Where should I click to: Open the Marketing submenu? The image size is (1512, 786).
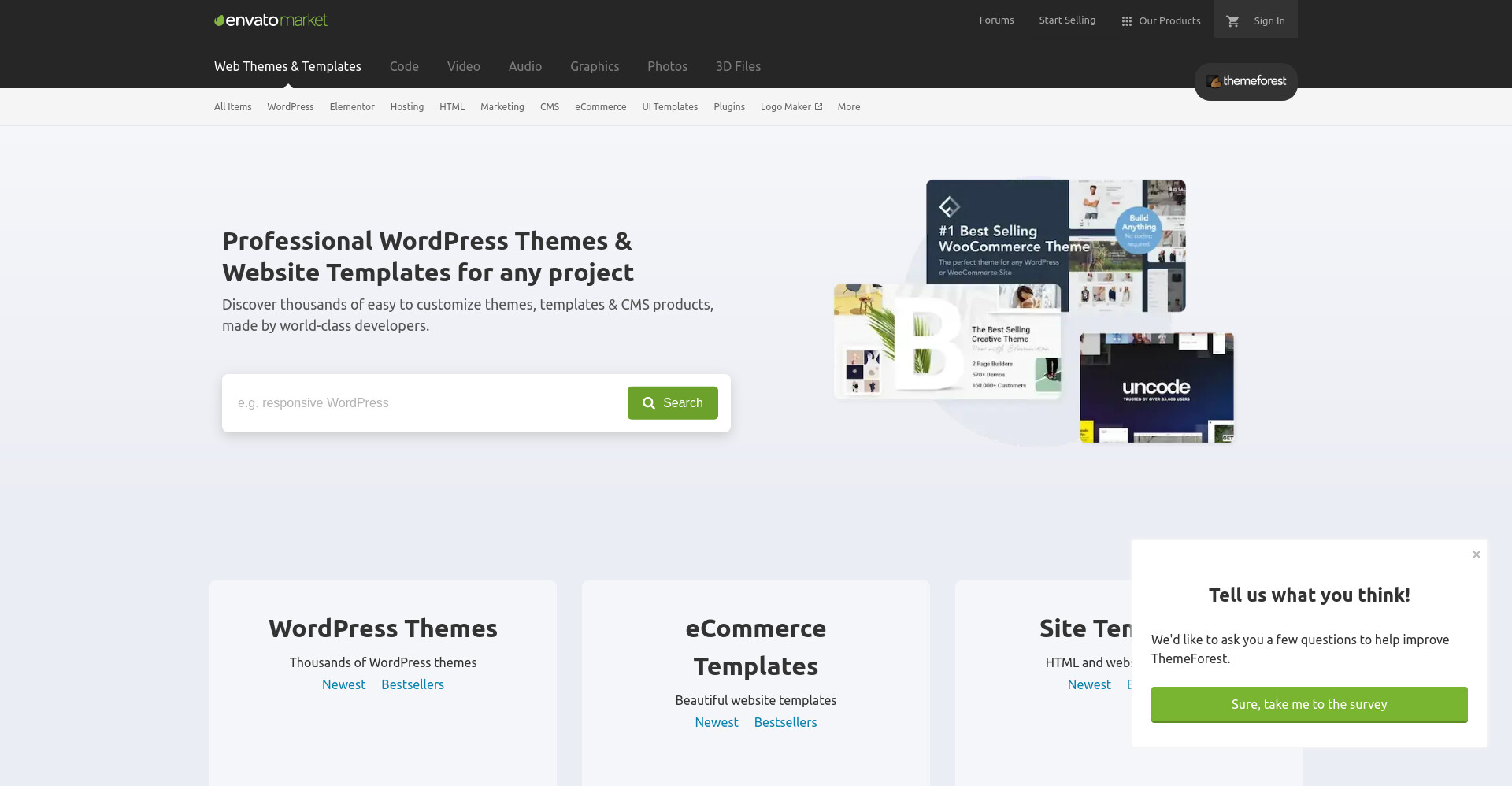point(502,107)
